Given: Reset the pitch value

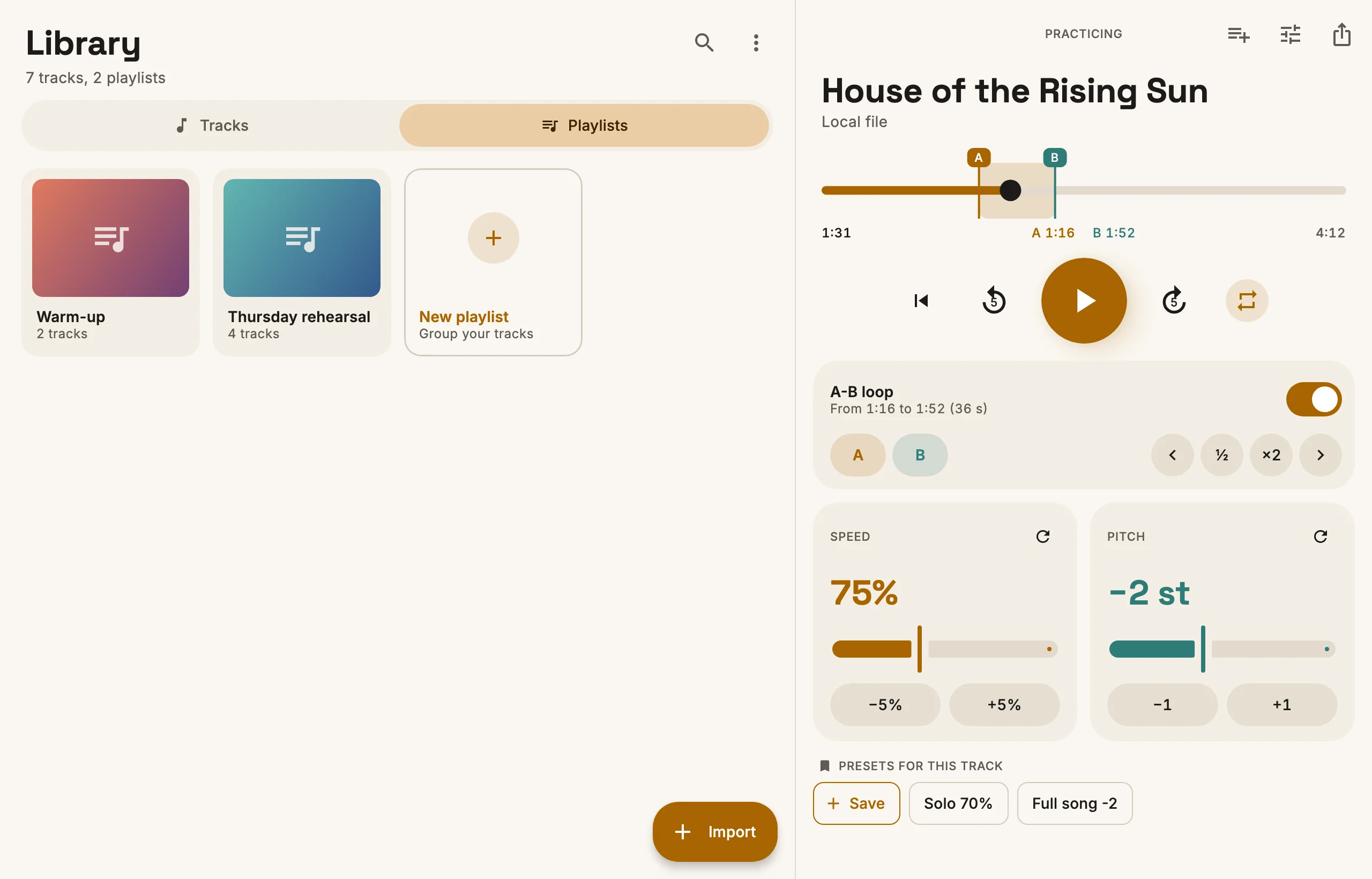Looking at the screenshot, I should 1319,537.
